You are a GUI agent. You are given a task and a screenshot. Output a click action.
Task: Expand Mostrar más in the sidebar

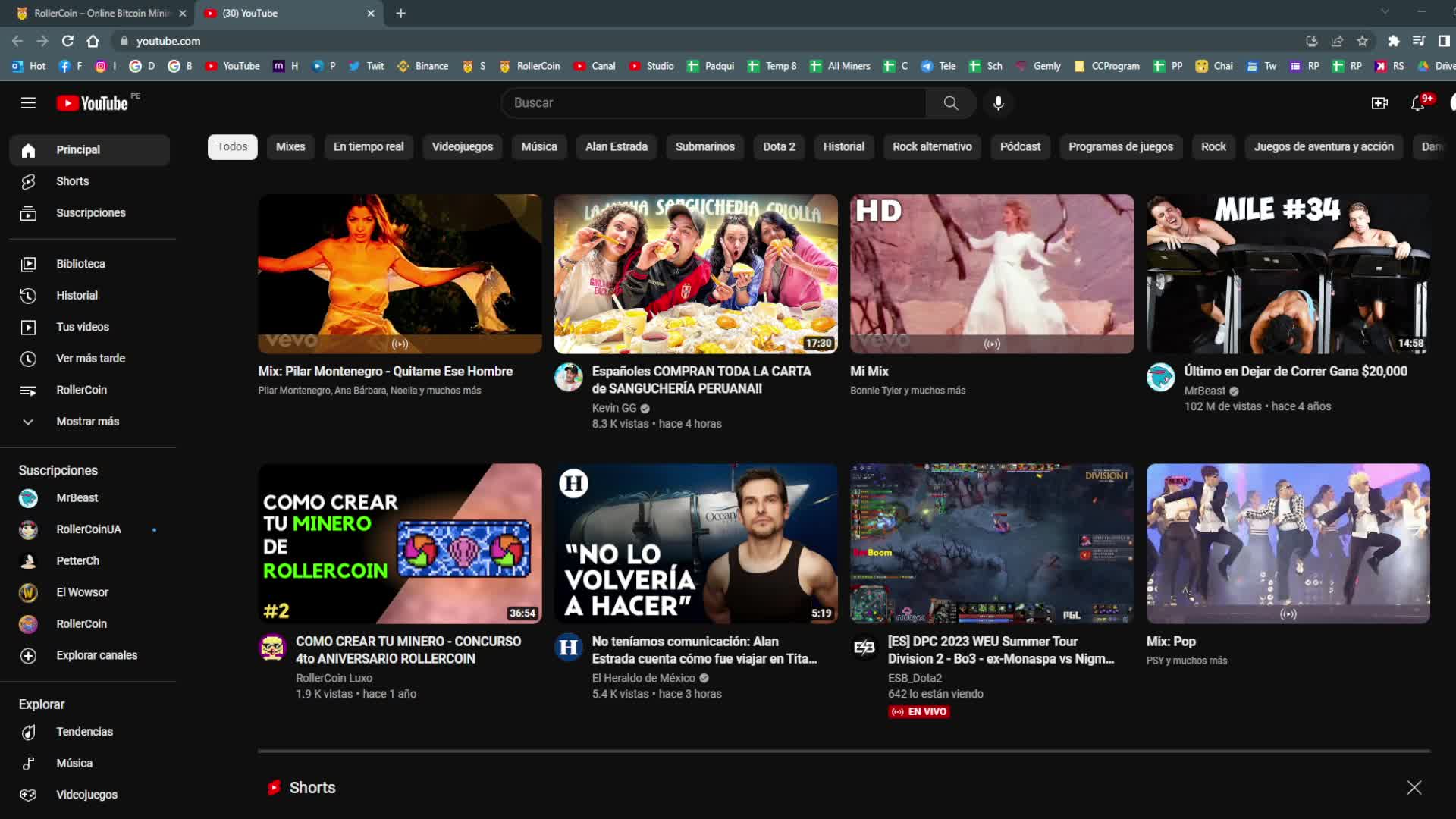pos(88,421)
